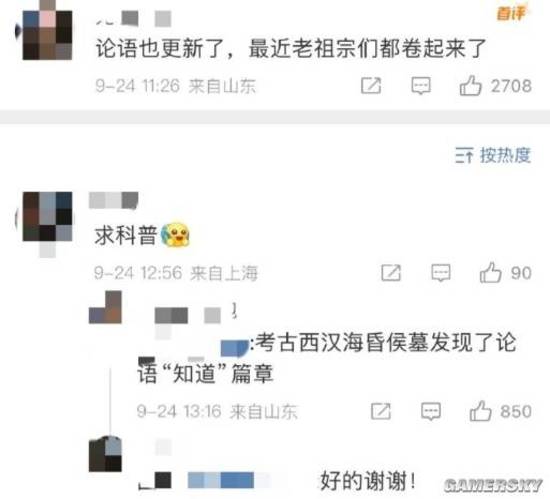The height and width of the screenshot is (499, 550).
Task: Open replies on the 2708-like top comment
Action: [x=421, y=86]
